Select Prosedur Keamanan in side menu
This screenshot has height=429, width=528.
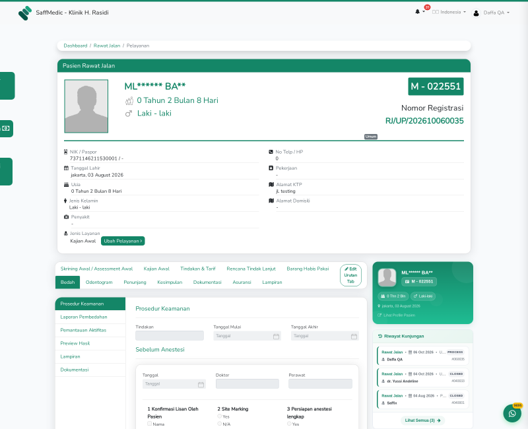(x=90, y=304)
